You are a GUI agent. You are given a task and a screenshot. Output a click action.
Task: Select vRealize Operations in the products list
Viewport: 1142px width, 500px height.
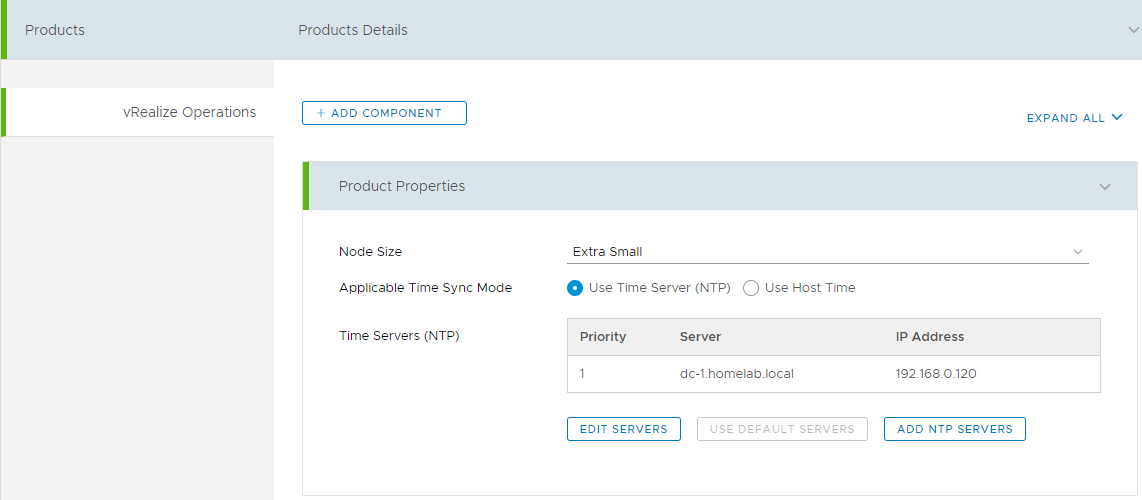pos(138,112)
